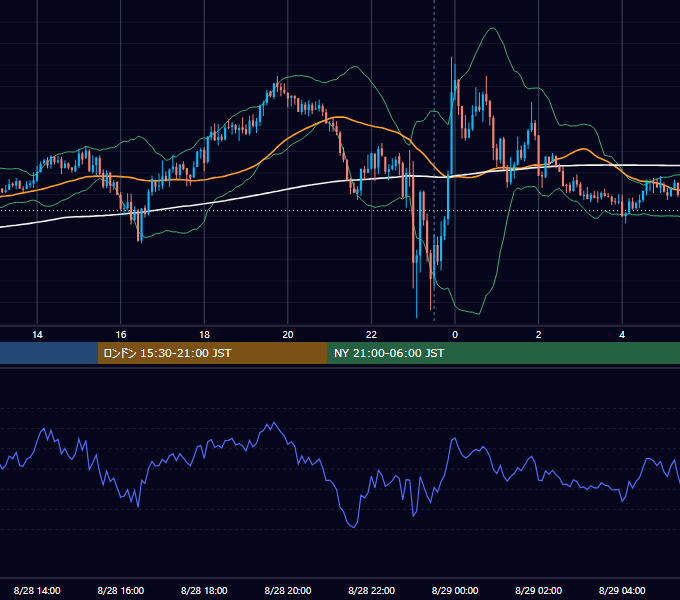Click the blue session bar before London
Image resolution: width=680 pixels, height=600 pixels.
coord(49,353)
